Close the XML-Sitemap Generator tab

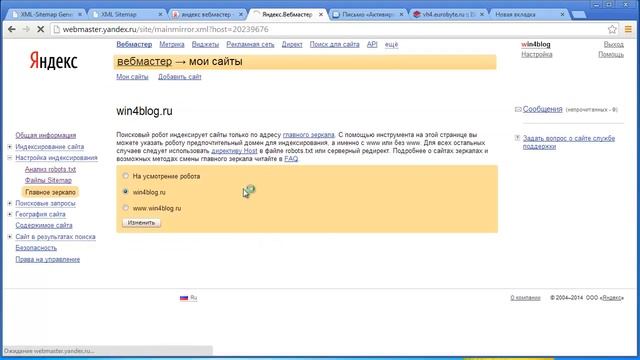tap(80, 14)
